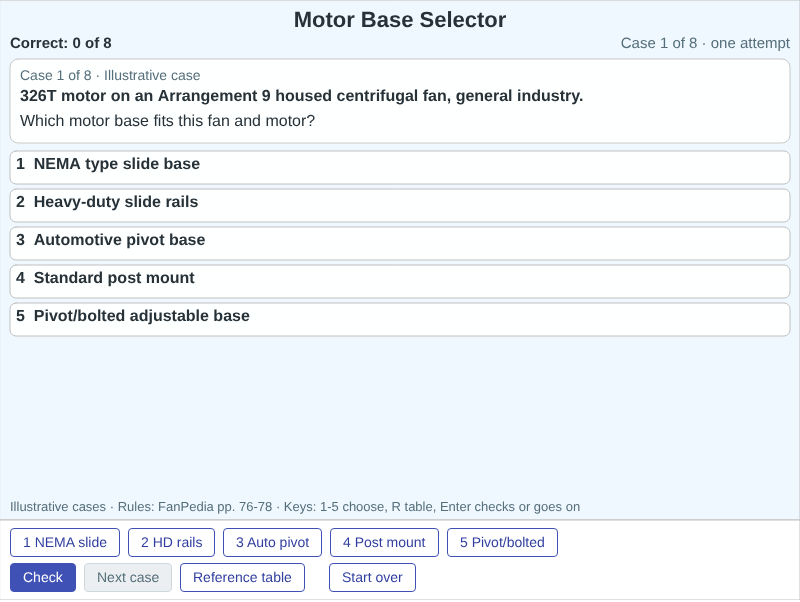Choose answer option Heavy-duty slide rails
The image size is (800, 602).
[x=400, y=205]
